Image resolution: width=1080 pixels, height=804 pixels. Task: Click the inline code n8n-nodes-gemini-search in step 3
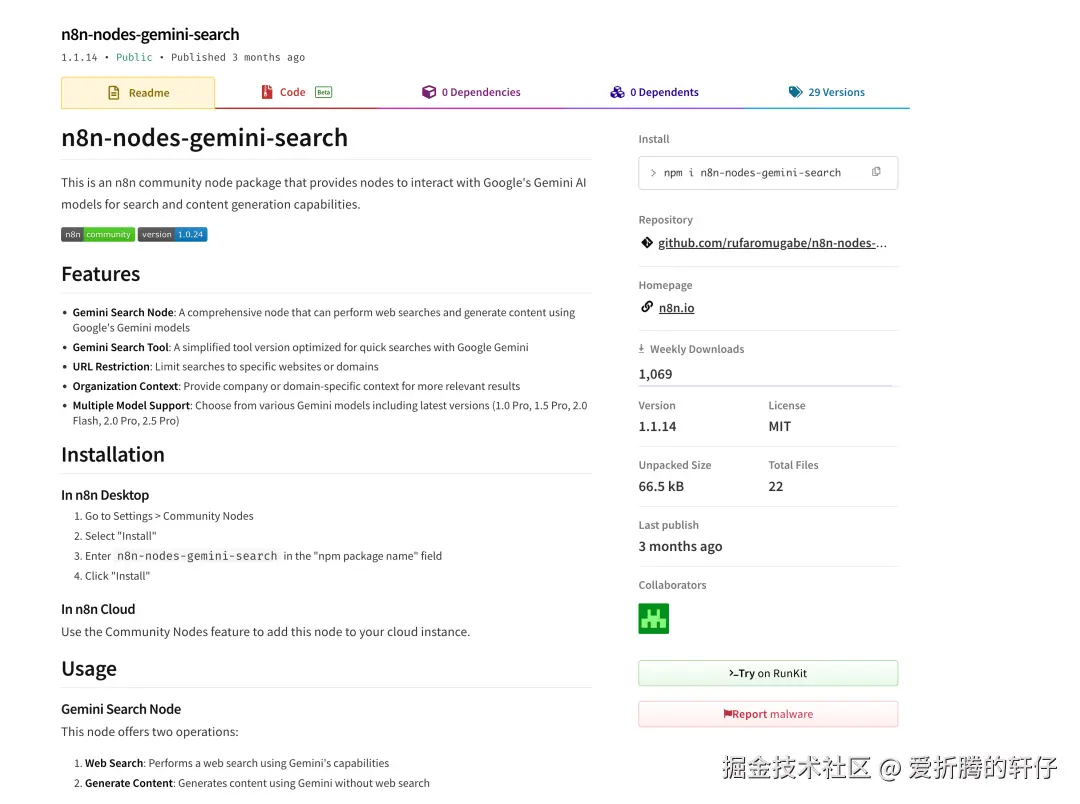click(197, 556)
